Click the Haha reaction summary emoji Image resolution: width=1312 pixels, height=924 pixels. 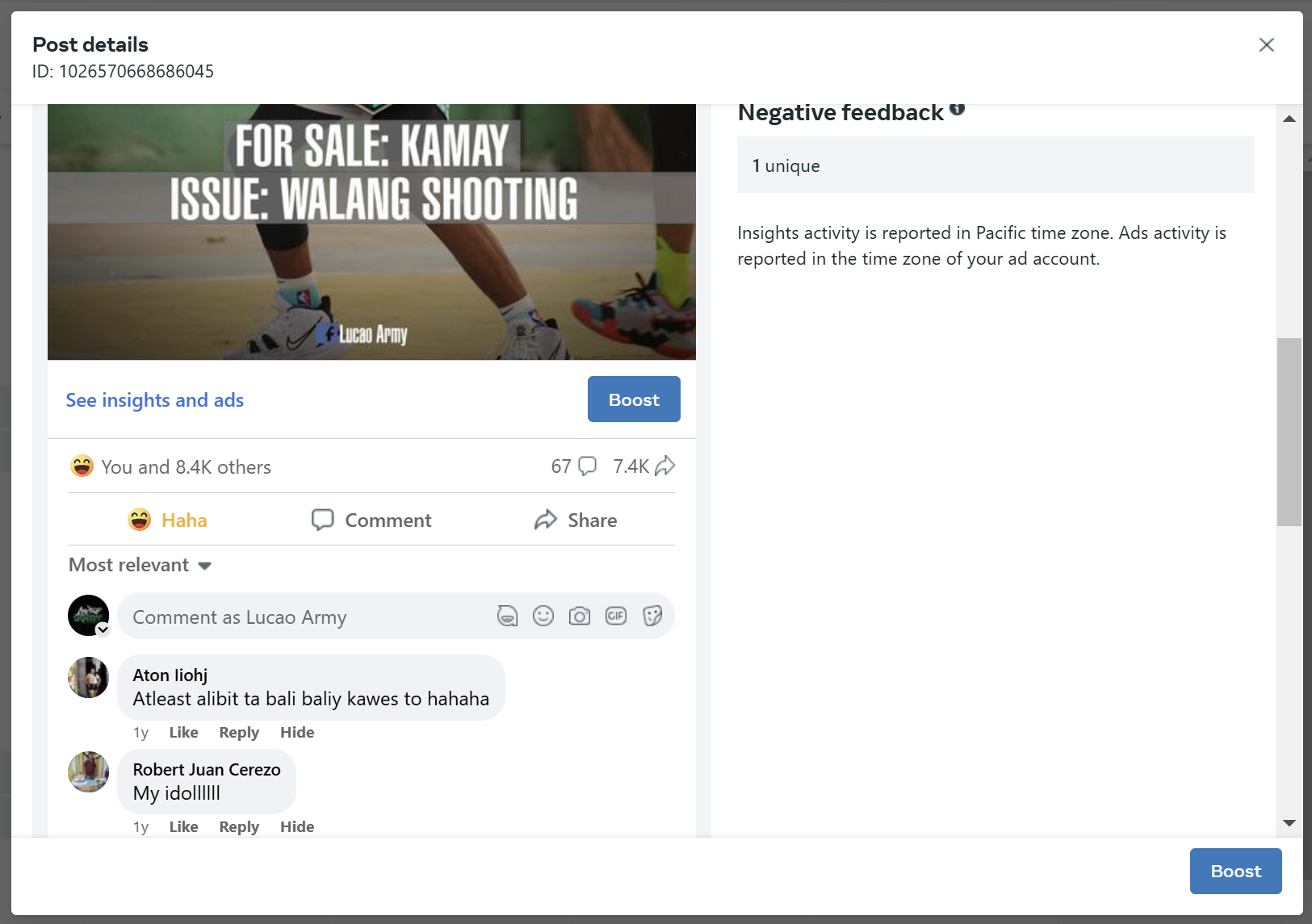(x=82, y=466)
